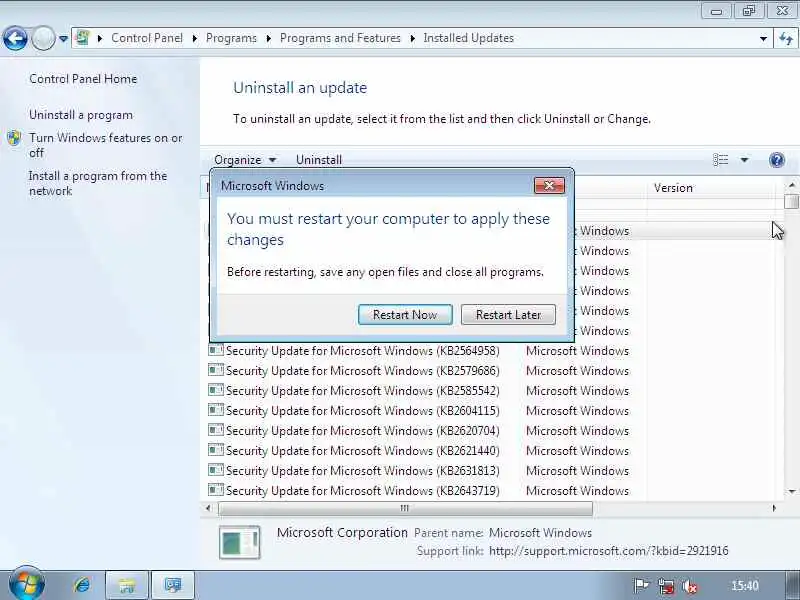Open the Organize menu
This screenshot has width=800, height=600.
point(245,160)
